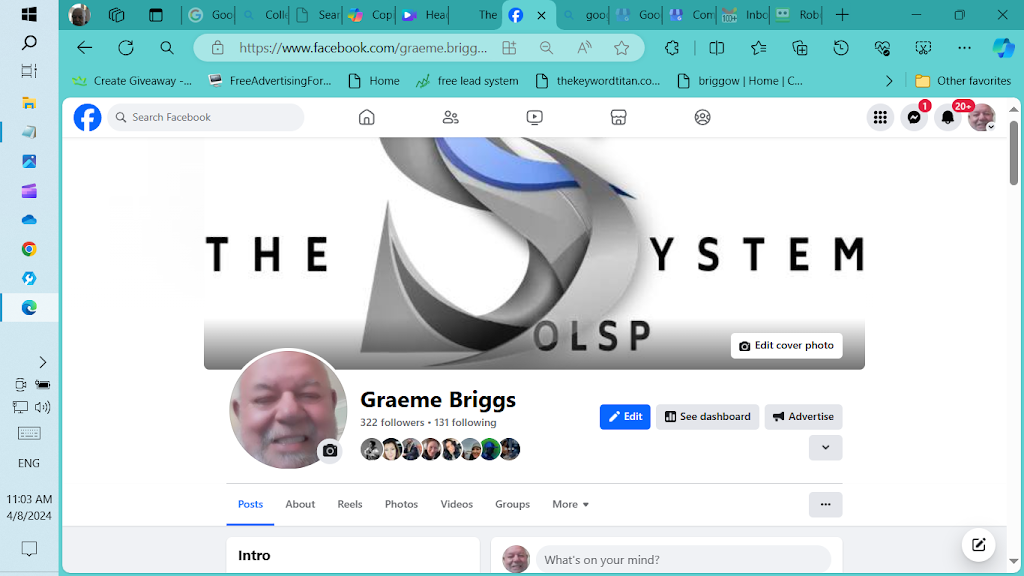
Task: Go back with browser back arrow
Action: click(85, 48)
